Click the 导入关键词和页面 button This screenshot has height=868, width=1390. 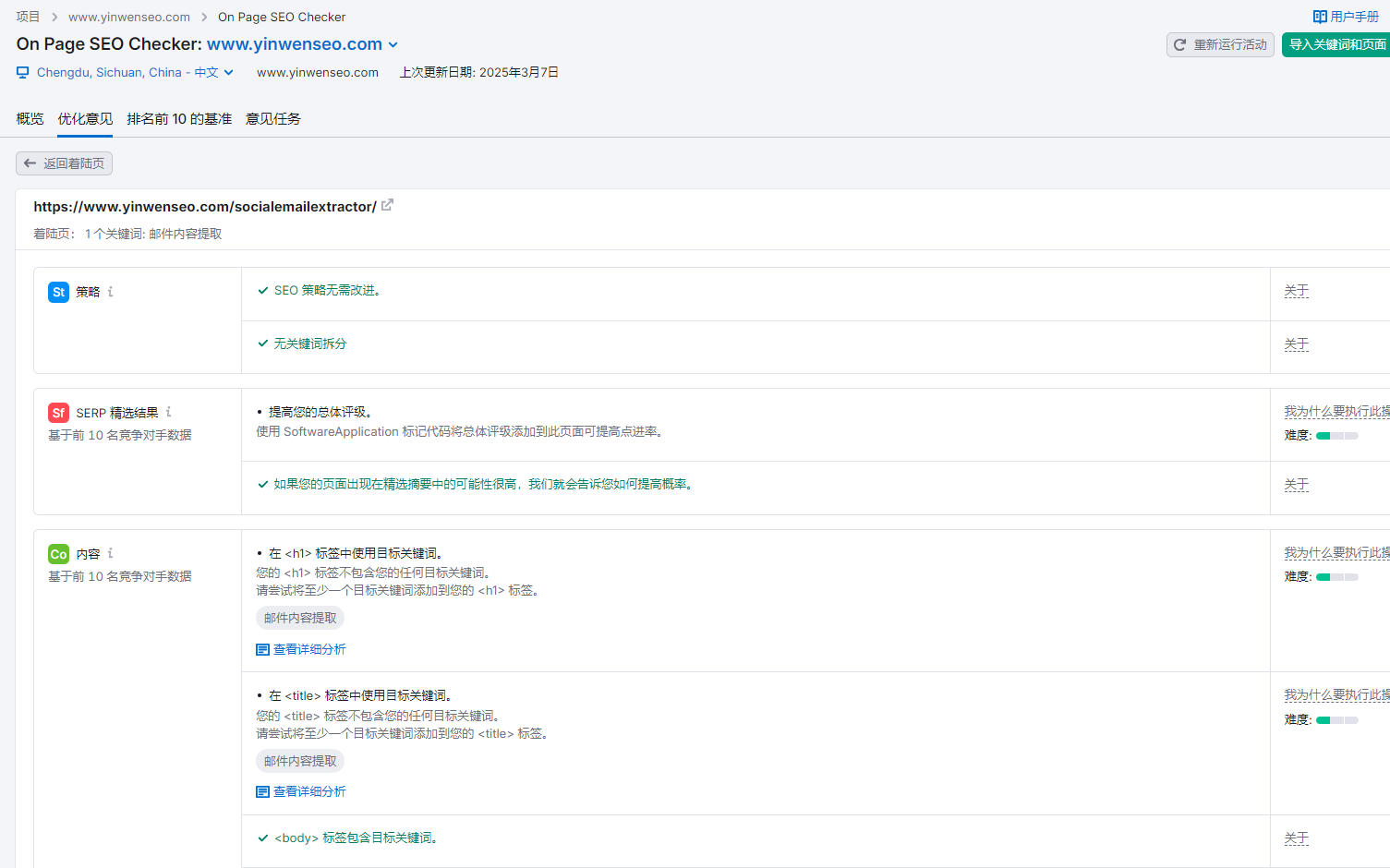pos(1336,44)
